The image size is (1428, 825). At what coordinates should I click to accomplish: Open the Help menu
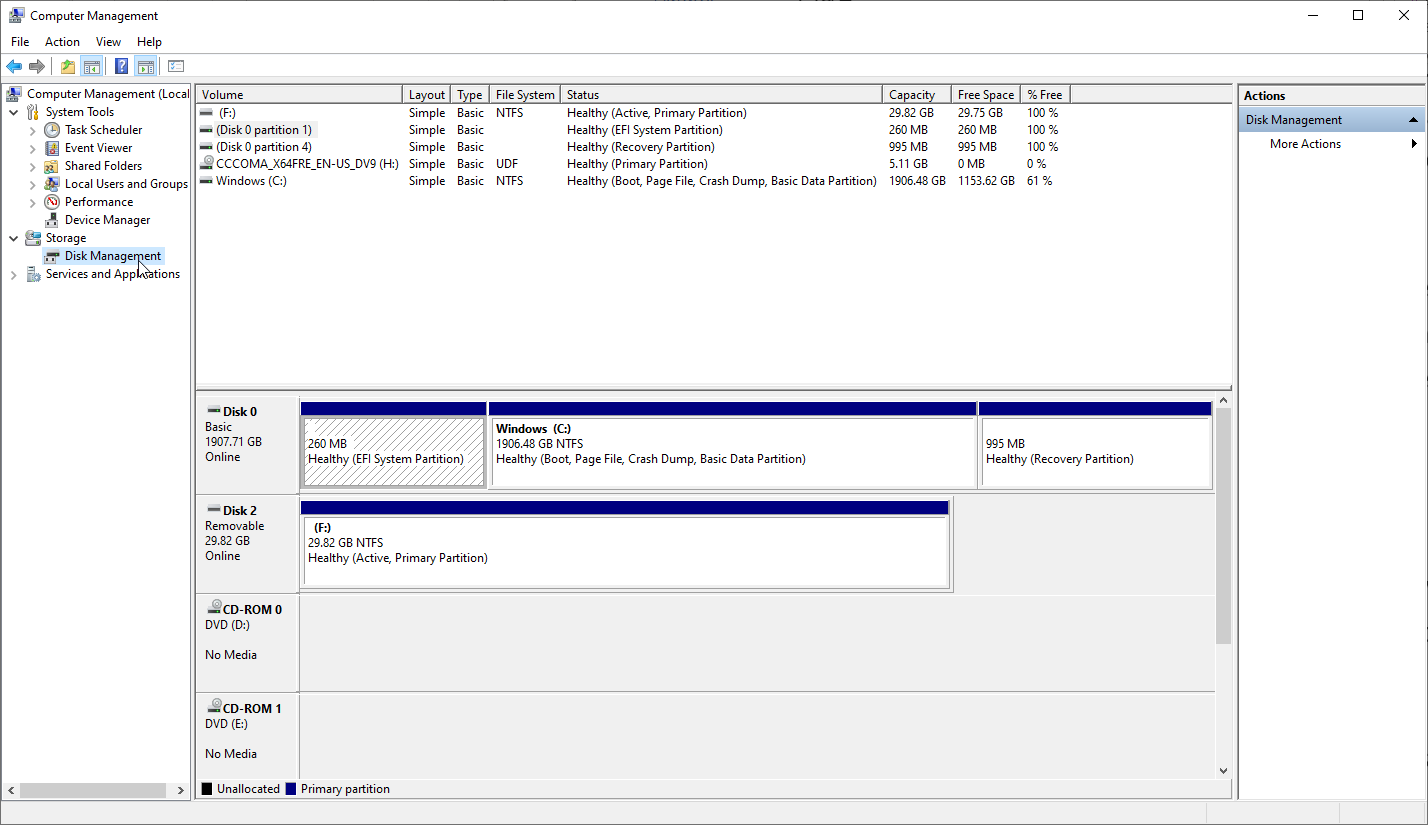tap(149, 42)
